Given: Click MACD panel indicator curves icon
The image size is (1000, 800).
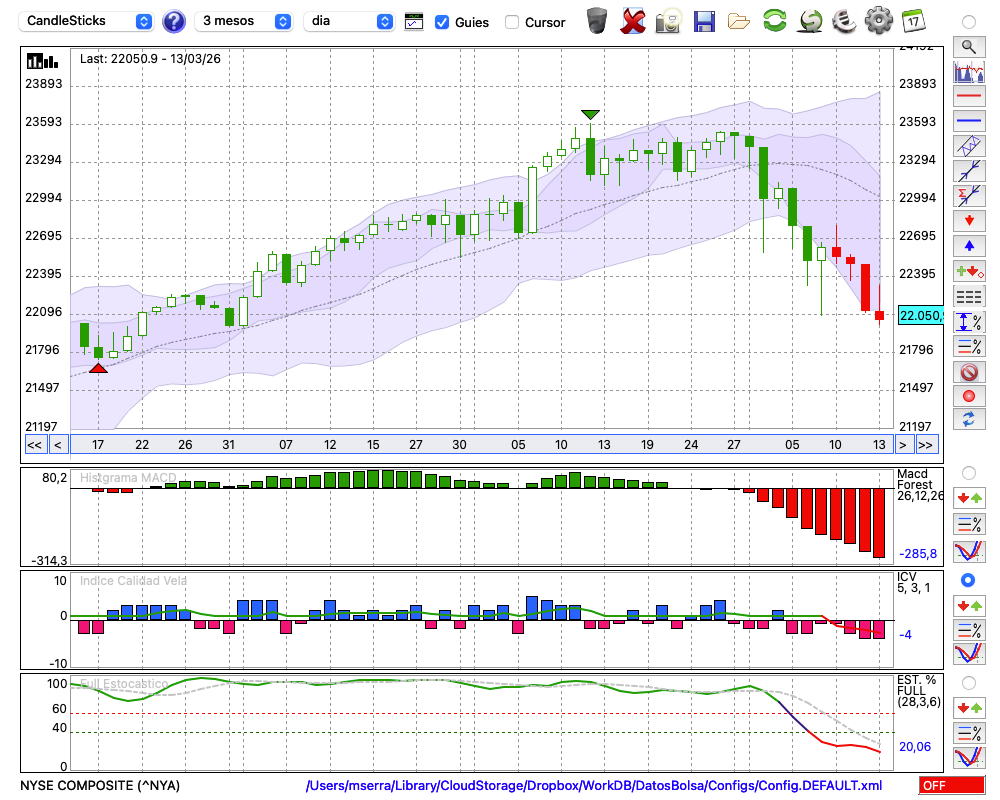Looking at the screenshot, I should pyautogui.click(x=969, y=551).
